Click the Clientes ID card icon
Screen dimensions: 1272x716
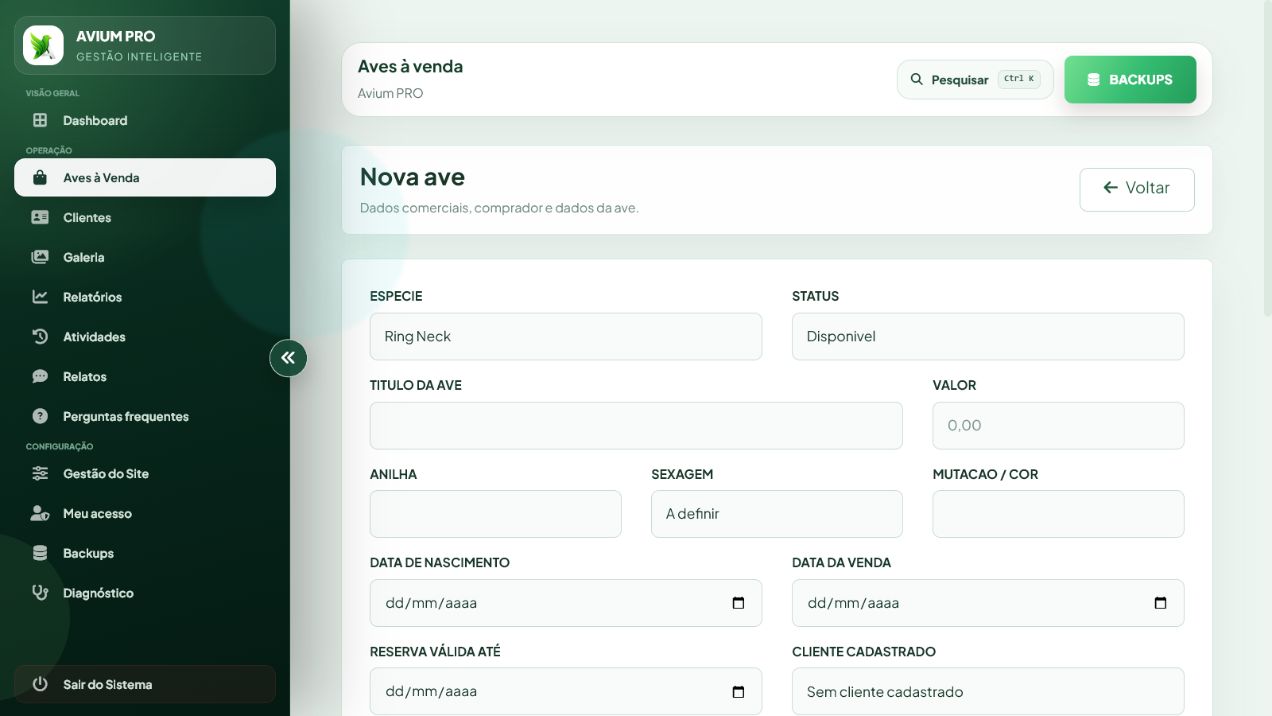40,217
